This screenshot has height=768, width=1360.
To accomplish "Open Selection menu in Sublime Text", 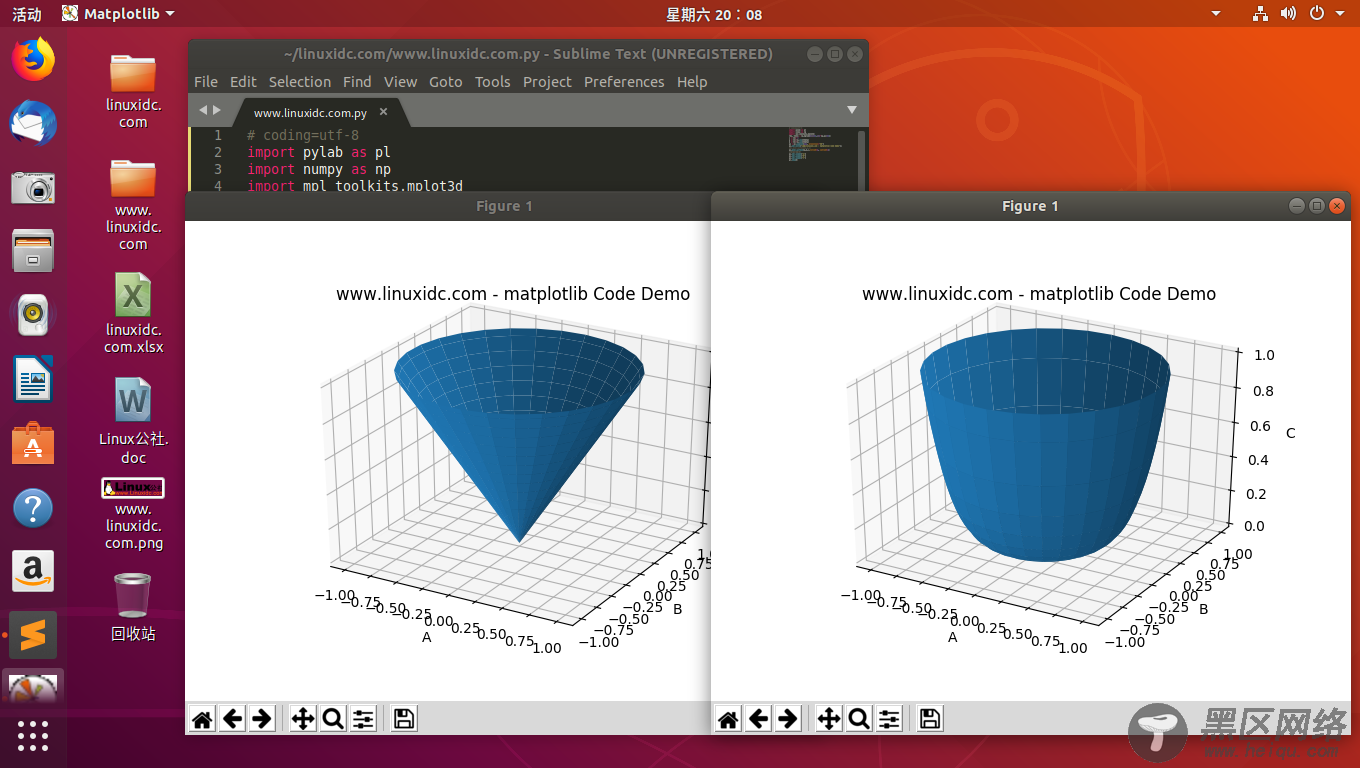I will [300, 82].
